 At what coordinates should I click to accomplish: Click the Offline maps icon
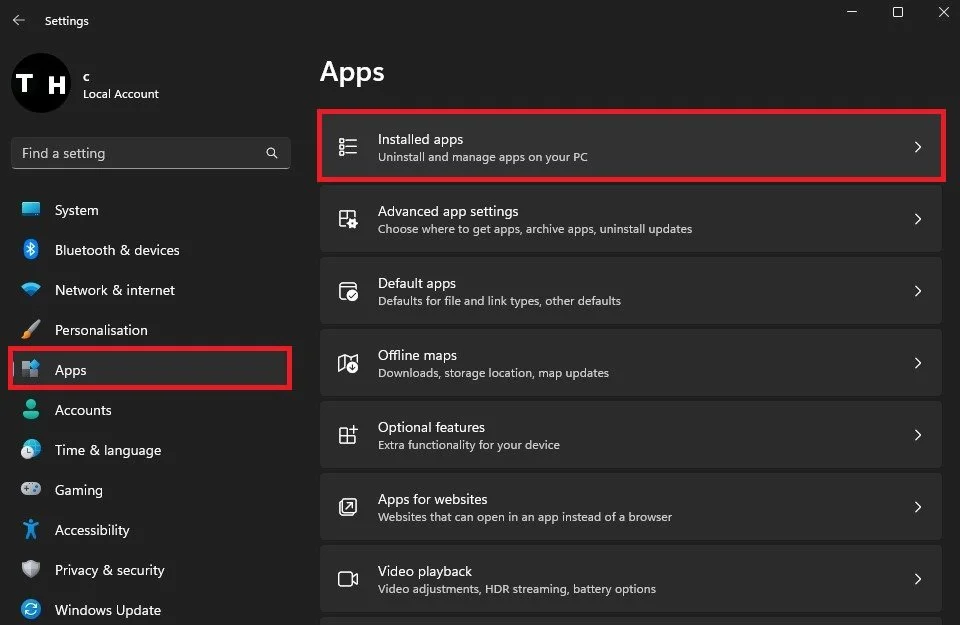348,363
